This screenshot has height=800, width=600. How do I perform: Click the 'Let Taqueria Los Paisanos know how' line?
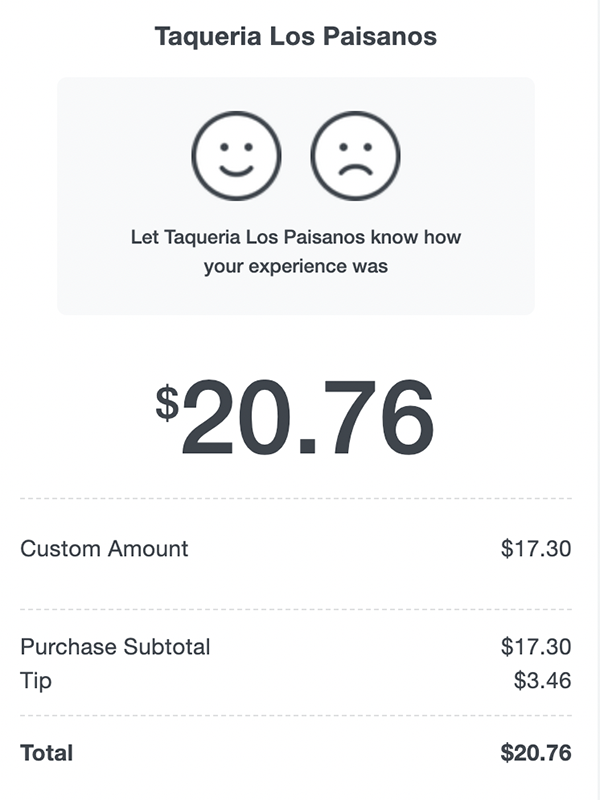coord(295,238)
